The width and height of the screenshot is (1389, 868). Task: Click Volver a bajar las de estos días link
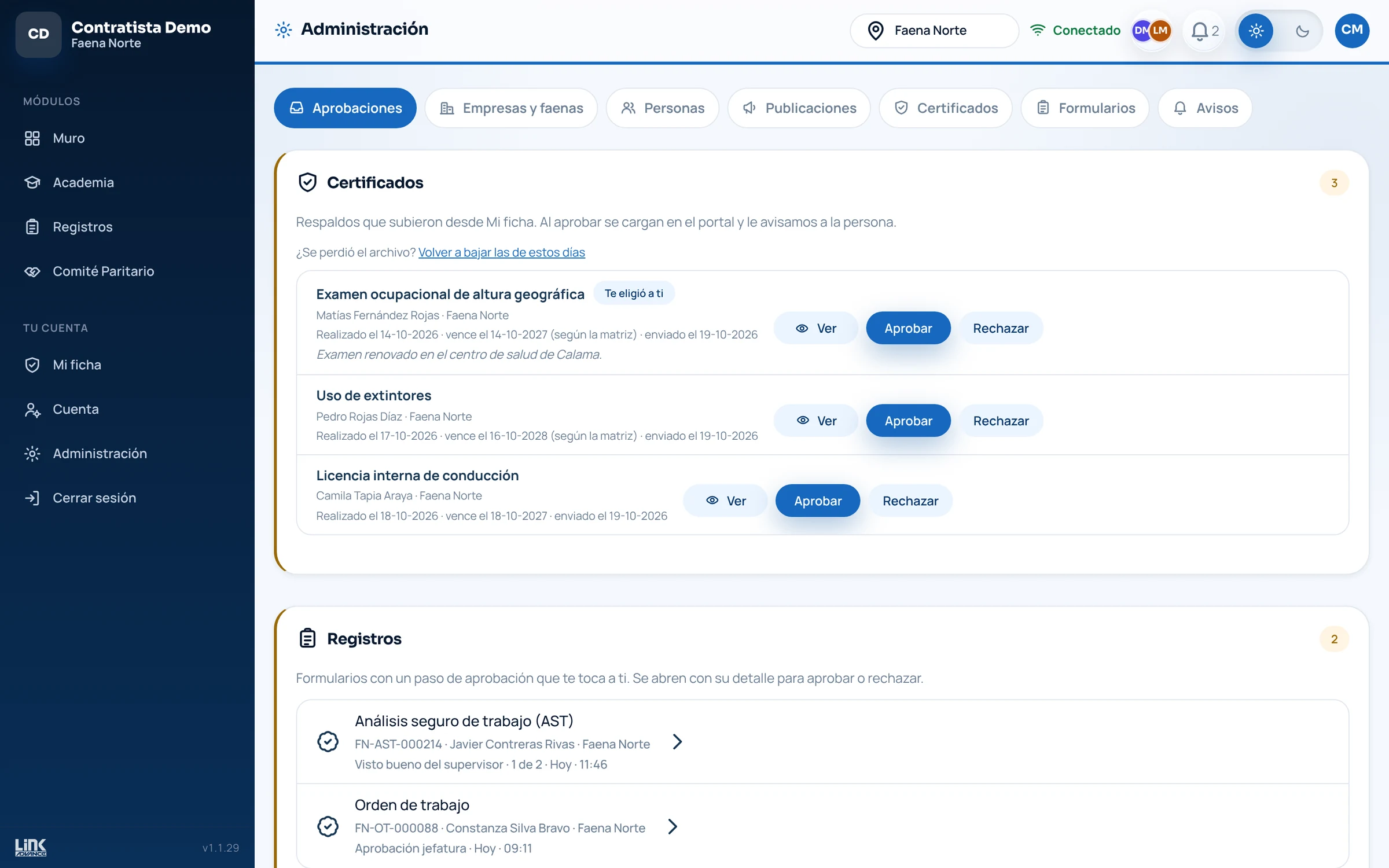click(x=501, y=252)
